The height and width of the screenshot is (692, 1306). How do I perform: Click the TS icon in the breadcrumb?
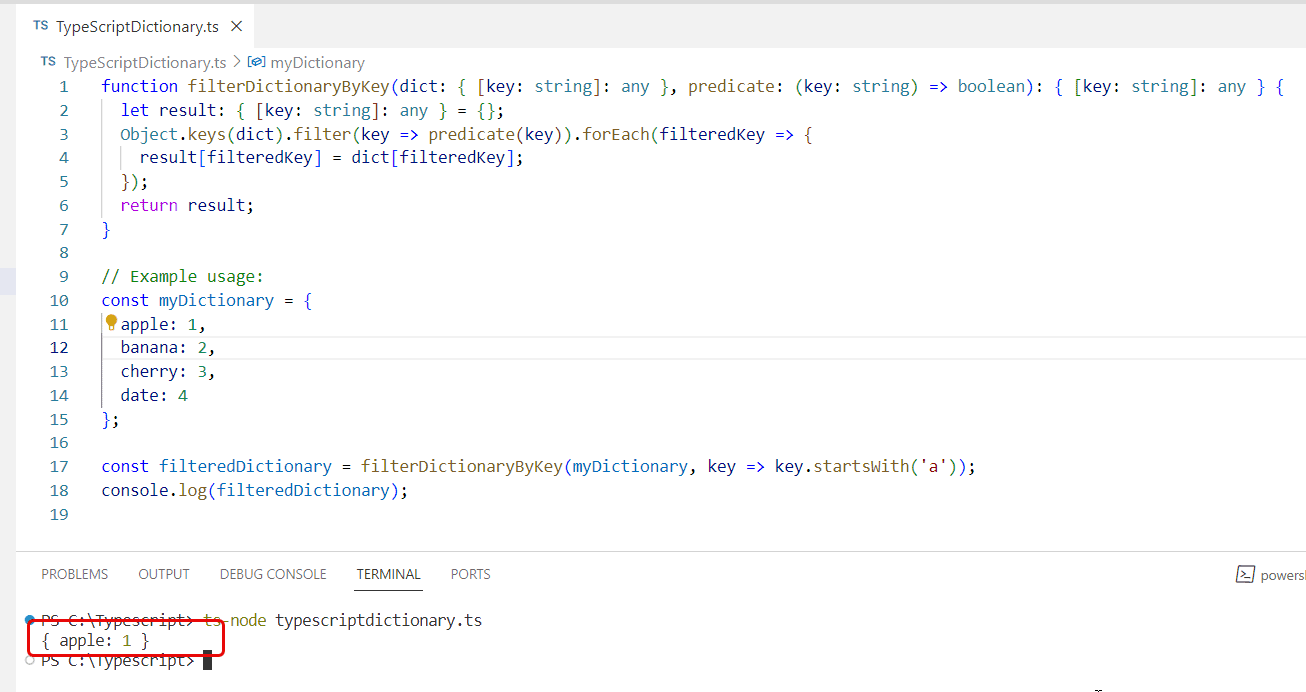(x=48, y=62)
